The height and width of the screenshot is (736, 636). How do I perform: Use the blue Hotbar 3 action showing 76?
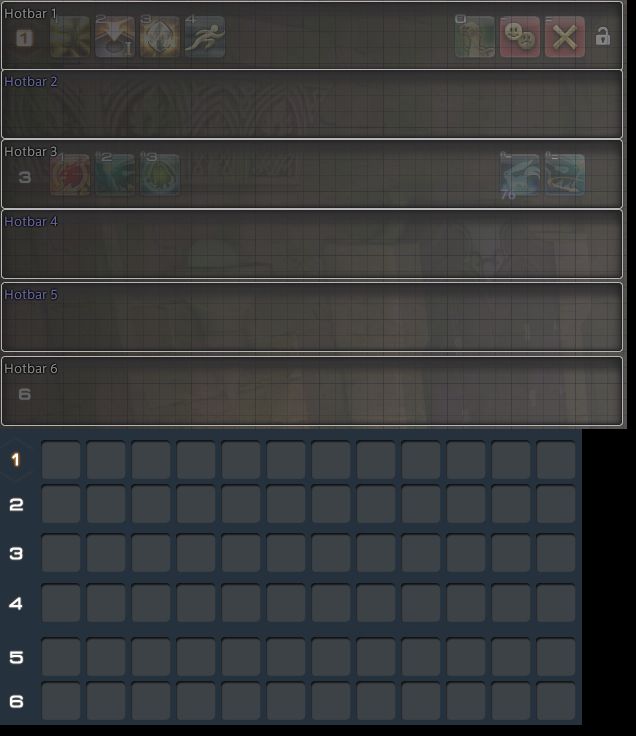(520, 175)
